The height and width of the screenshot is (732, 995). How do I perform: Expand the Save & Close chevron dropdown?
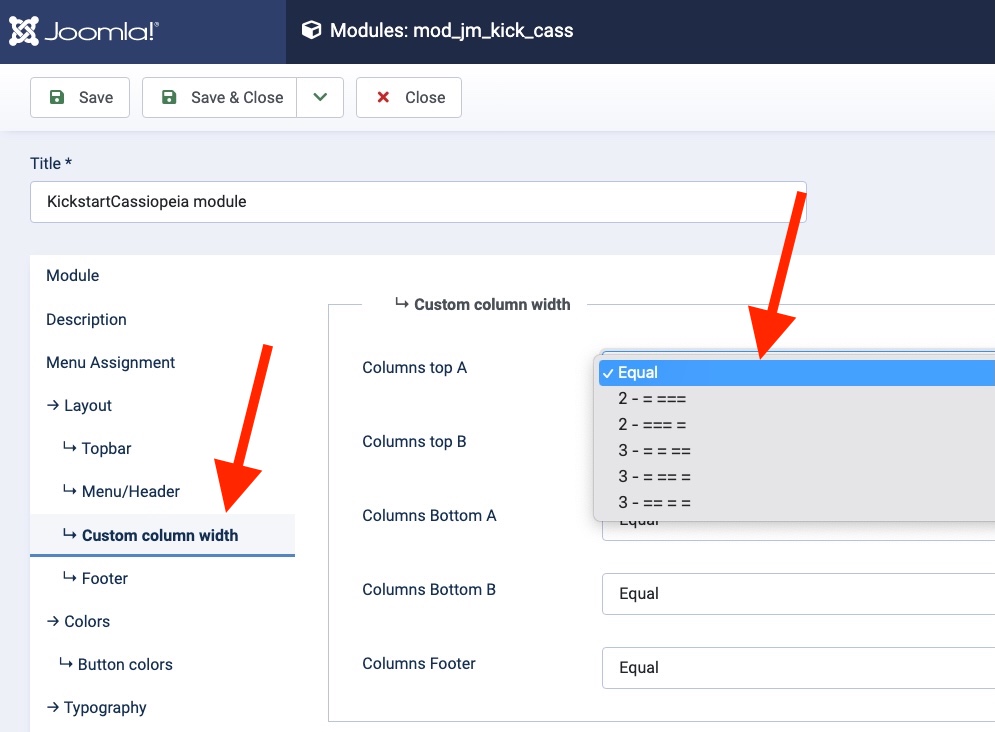(321, 97)
